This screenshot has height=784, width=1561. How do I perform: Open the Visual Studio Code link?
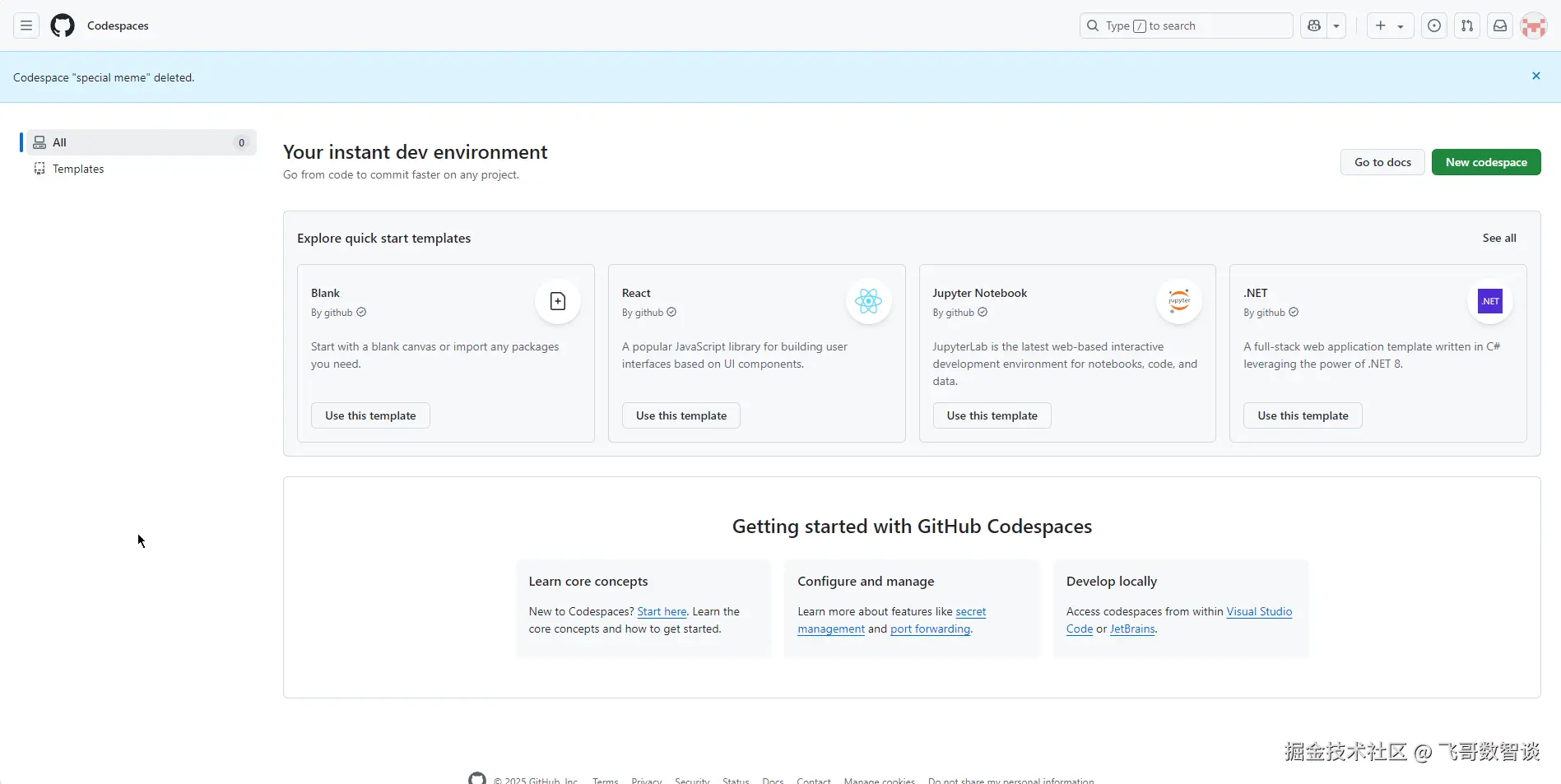[x=1258, y=611]
